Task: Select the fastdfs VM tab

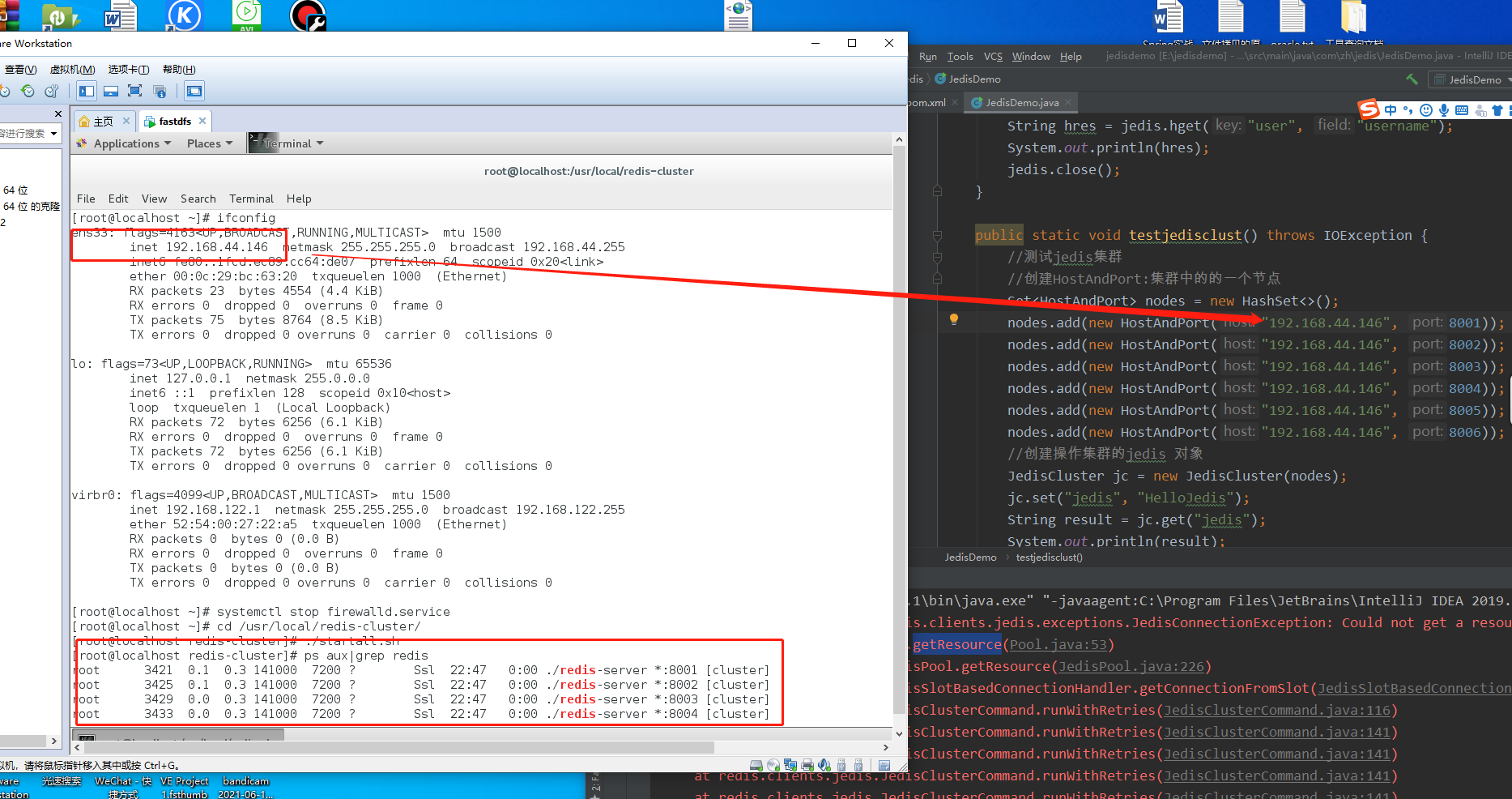Action: (x=175, y=122)
